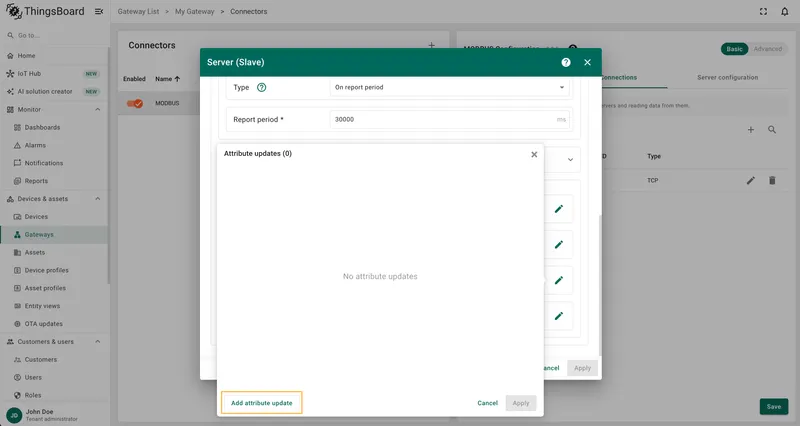Click the Type column header in servers table
Image resolution: width=800 pixels, height=426 pixels.
tap(654, 156)
